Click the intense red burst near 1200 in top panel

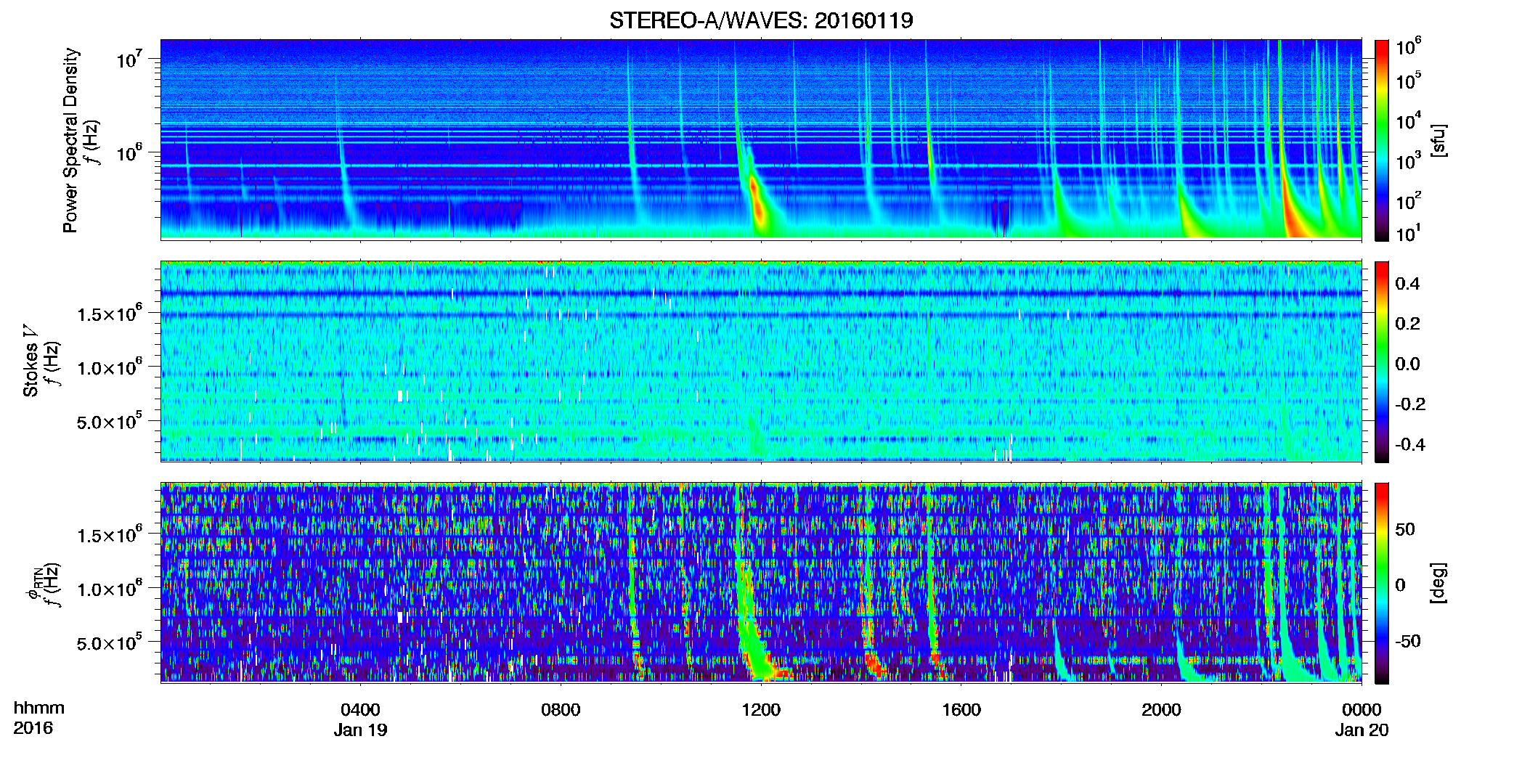[757, 201]
